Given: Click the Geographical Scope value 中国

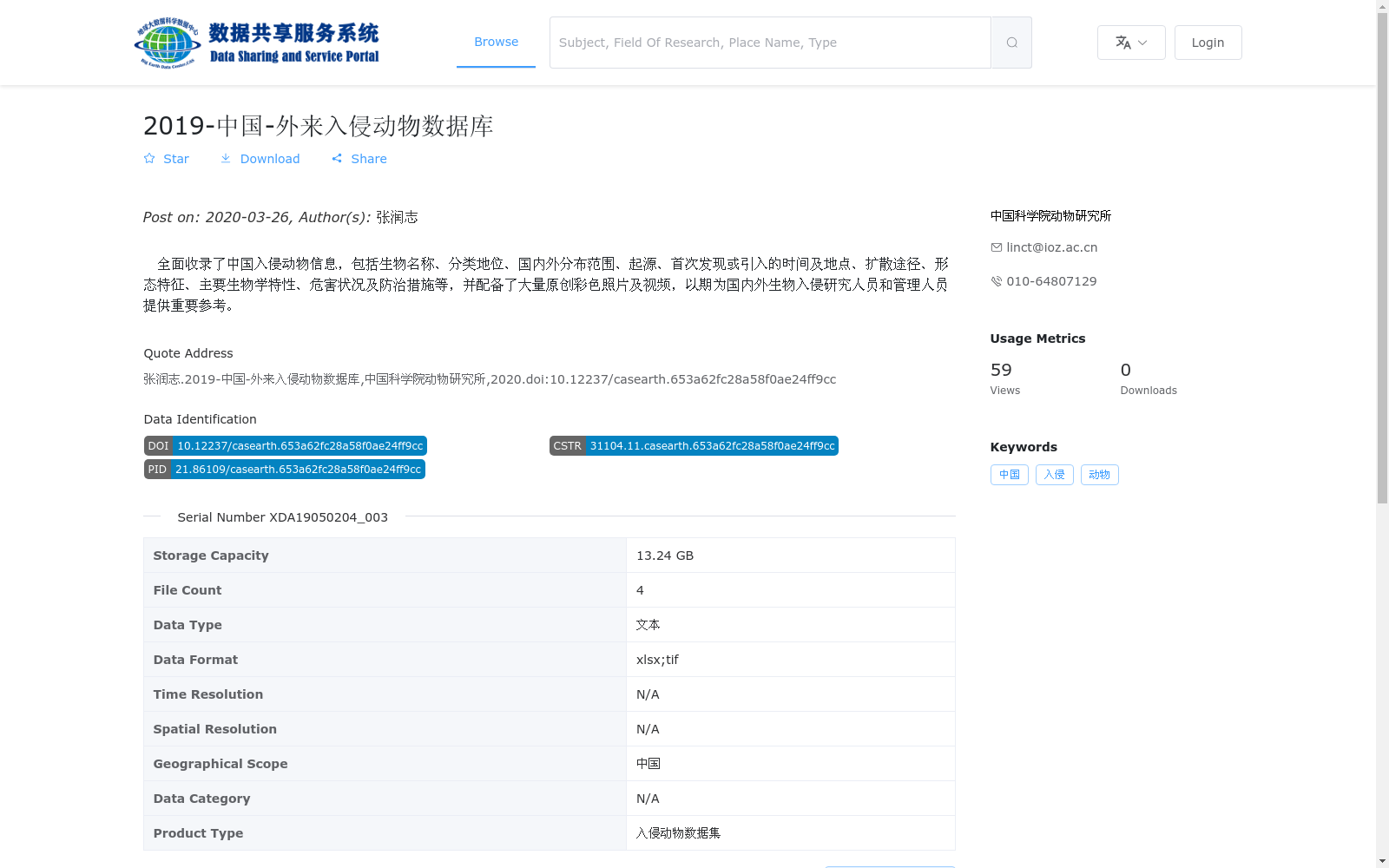Looking at the screenshot, I should click(648, 764).
